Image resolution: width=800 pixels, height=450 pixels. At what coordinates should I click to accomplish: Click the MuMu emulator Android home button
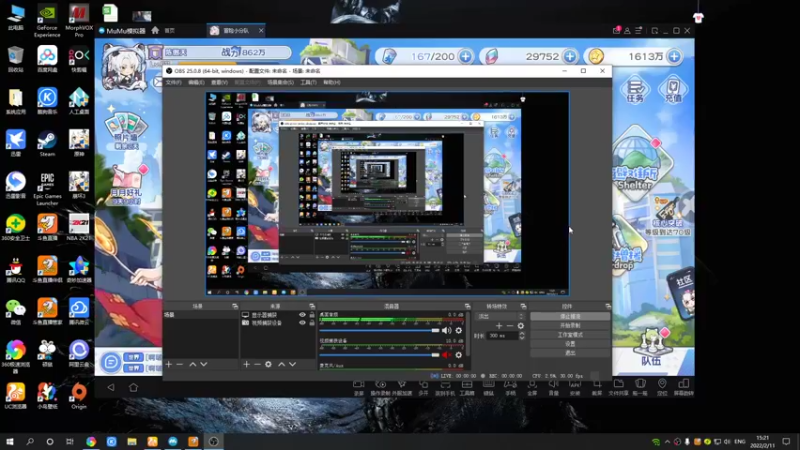pos(133,388)
